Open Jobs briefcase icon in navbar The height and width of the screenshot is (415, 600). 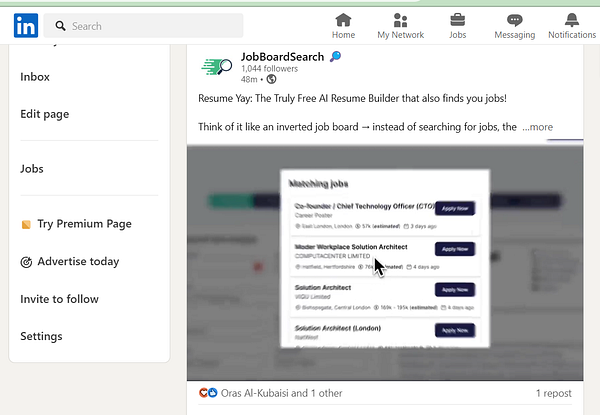457,20
